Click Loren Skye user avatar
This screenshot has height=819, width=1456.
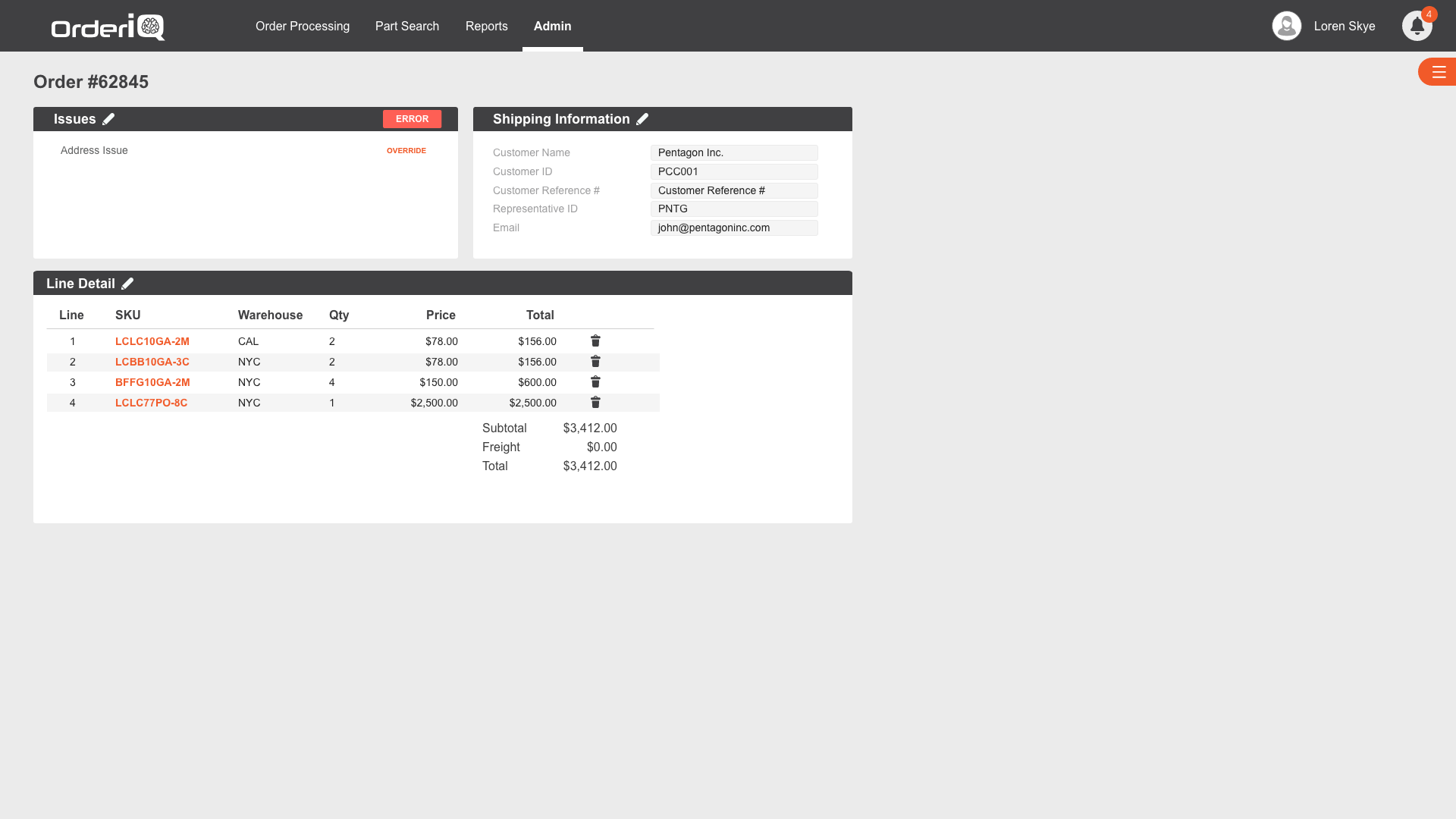coord(1286,26)
